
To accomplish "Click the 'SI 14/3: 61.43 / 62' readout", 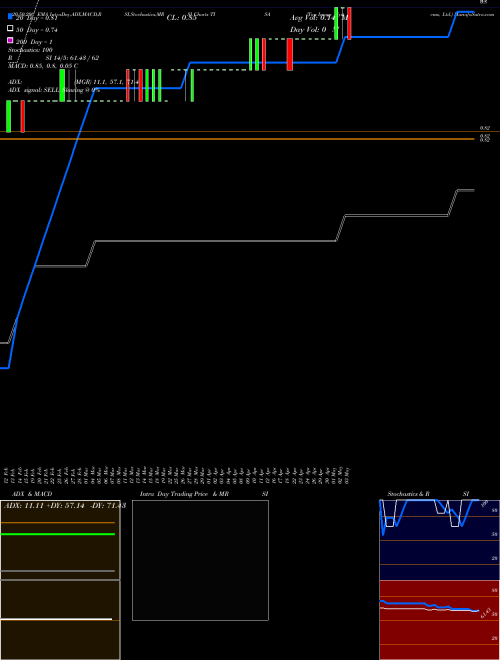I will tap(72, 58).
